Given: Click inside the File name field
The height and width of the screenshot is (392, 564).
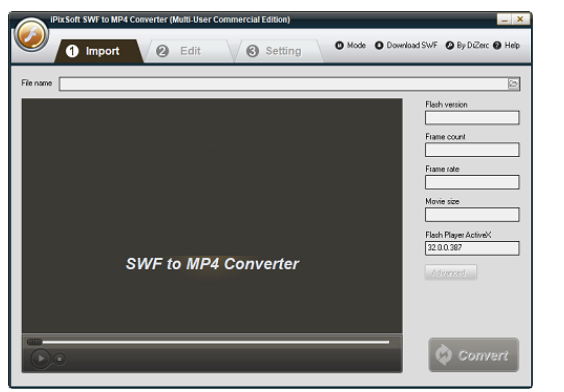Looking at the screenshot, I should click(x=283, y=84).
